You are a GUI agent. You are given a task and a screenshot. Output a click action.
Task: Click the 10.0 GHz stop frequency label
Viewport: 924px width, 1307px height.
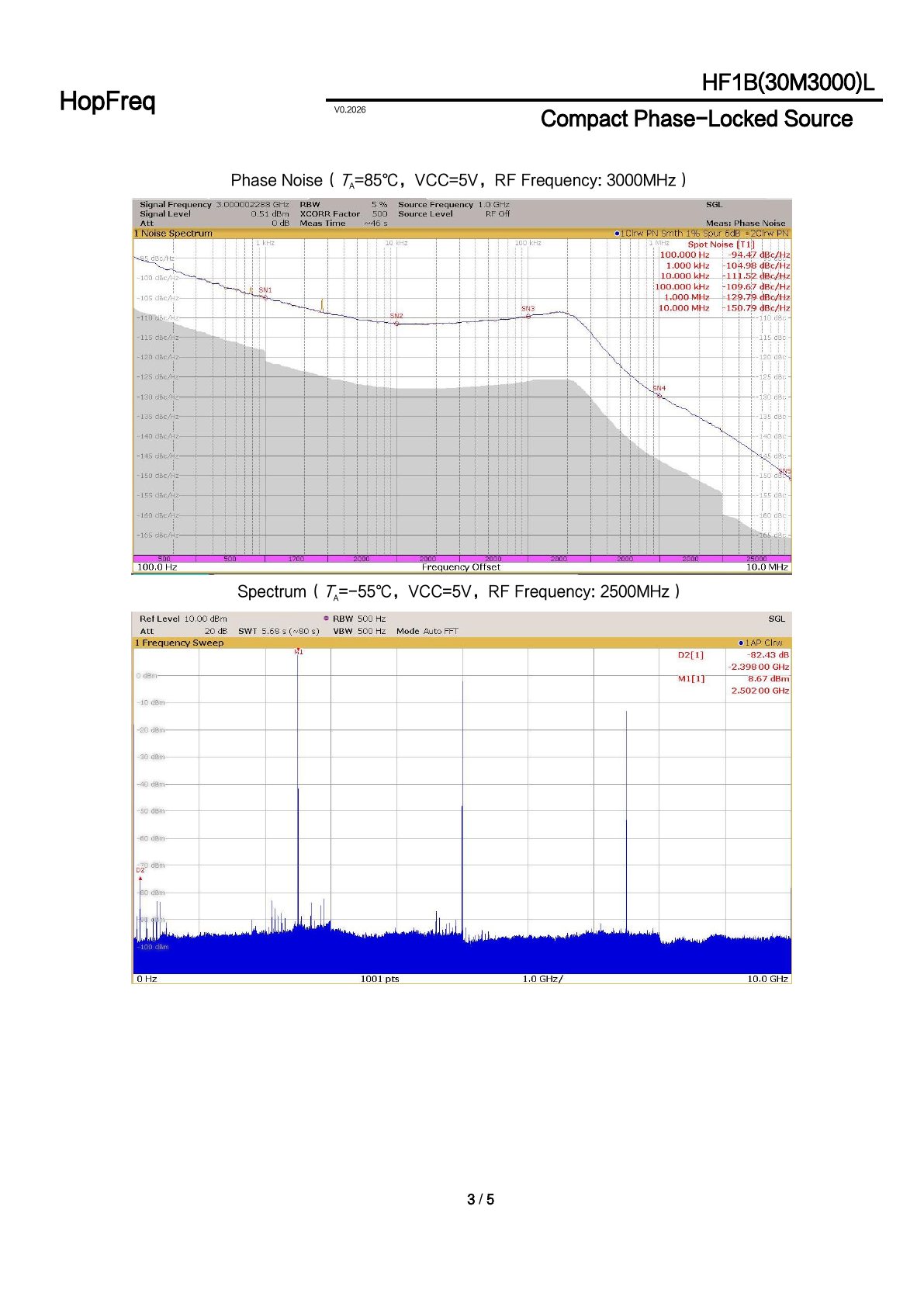click(x=767, y=979)
